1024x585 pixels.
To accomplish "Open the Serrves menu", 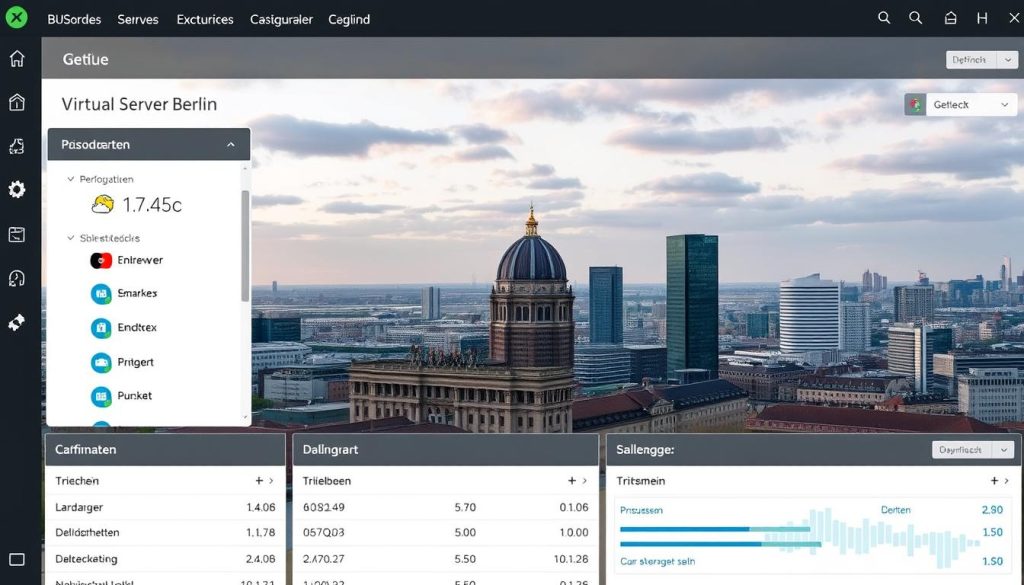I will point(138,20).
